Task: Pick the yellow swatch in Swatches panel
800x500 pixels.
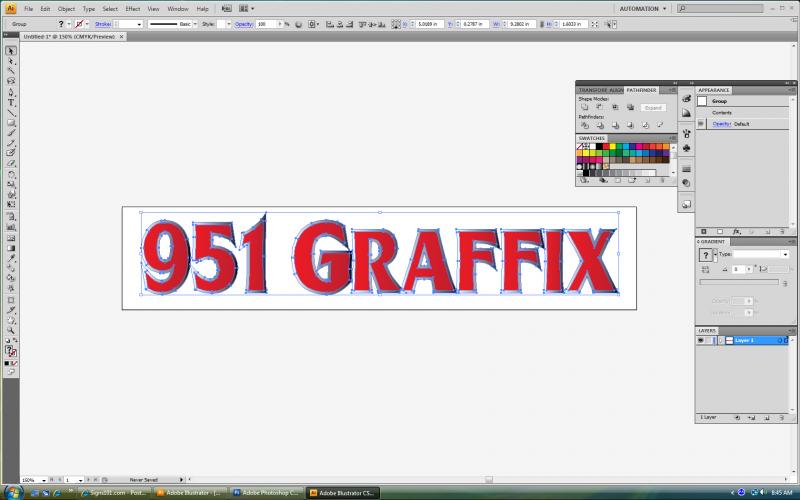Action: tap(612, 146)
